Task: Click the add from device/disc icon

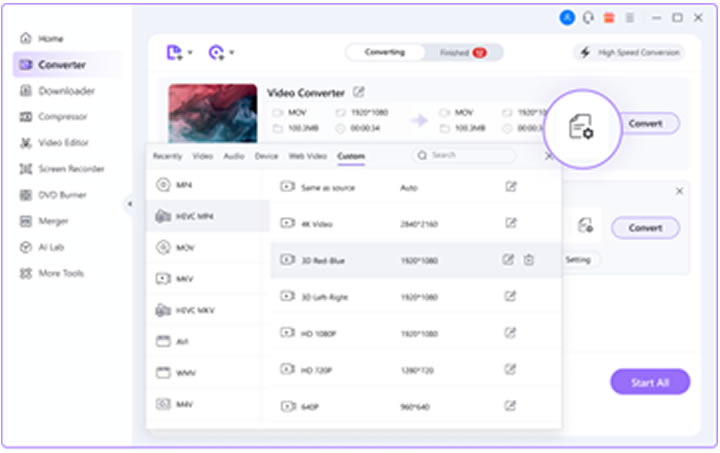Action: (x=216, y=53)
